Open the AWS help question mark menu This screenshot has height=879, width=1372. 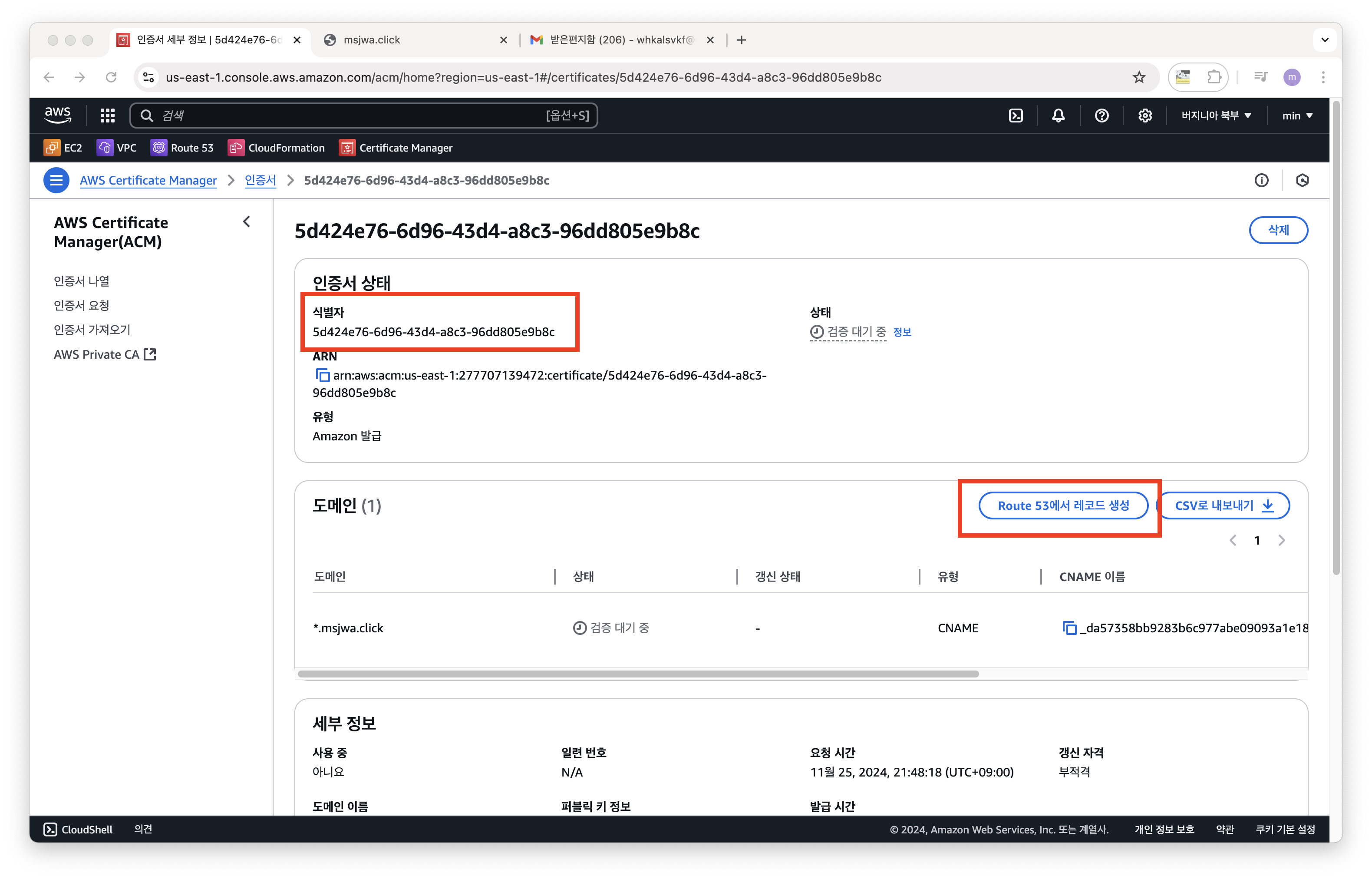pos(1102,116)
